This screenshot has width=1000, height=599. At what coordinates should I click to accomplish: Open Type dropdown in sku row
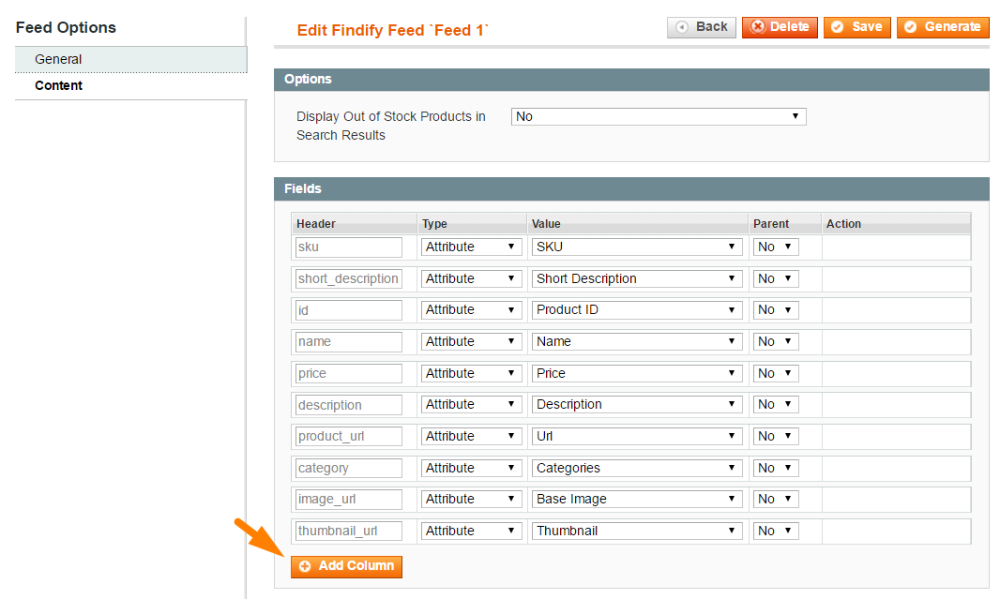point(471,247)
